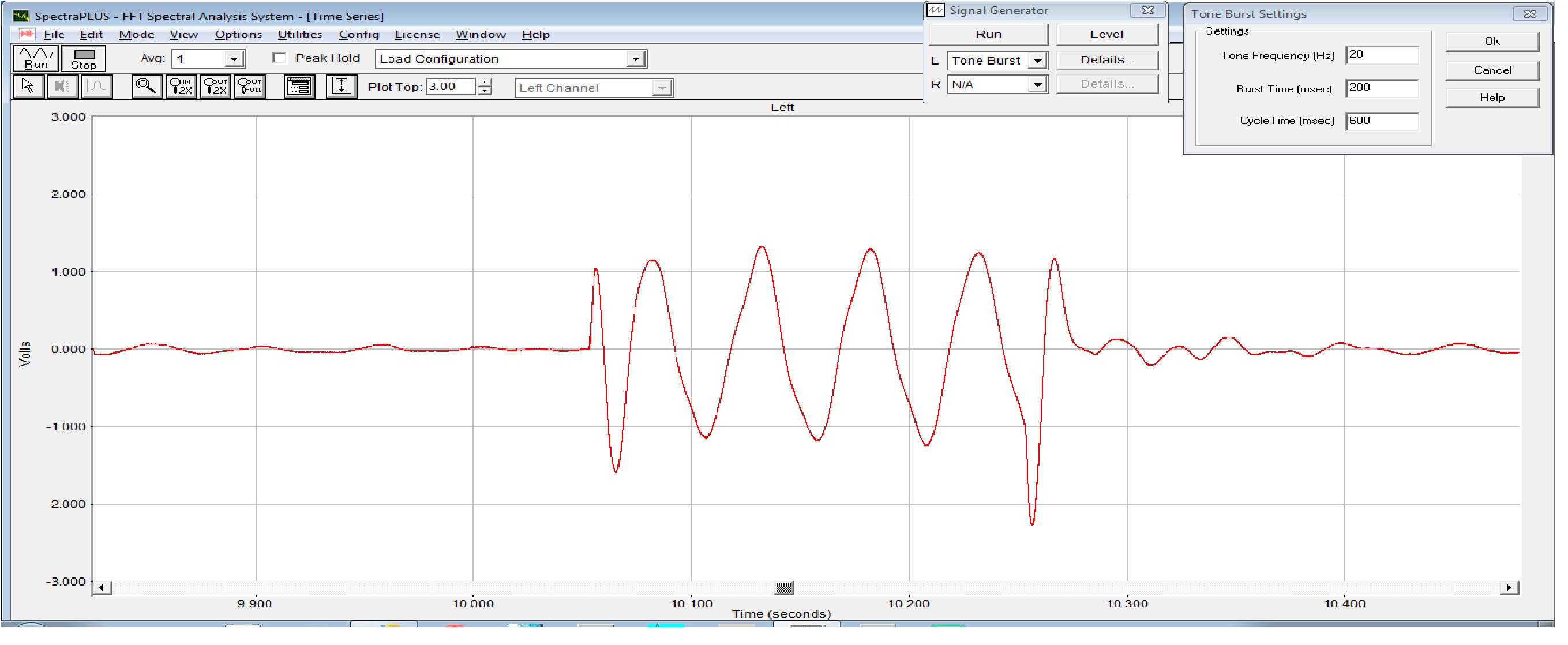1568x645 pixels.
Task: Increase Plot Top value with up spinner
Action: pyautogui.click(x=485, y=82)
